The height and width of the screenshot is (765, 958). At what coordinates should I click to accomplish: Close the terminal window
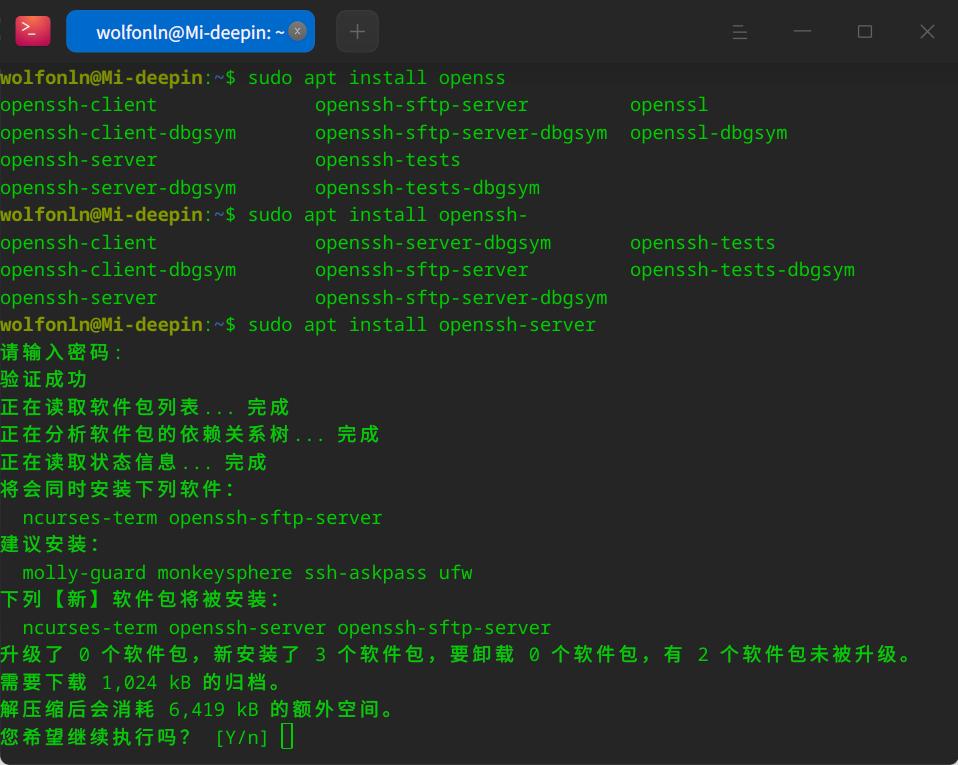pyautogui.click(x=927, y=31)
